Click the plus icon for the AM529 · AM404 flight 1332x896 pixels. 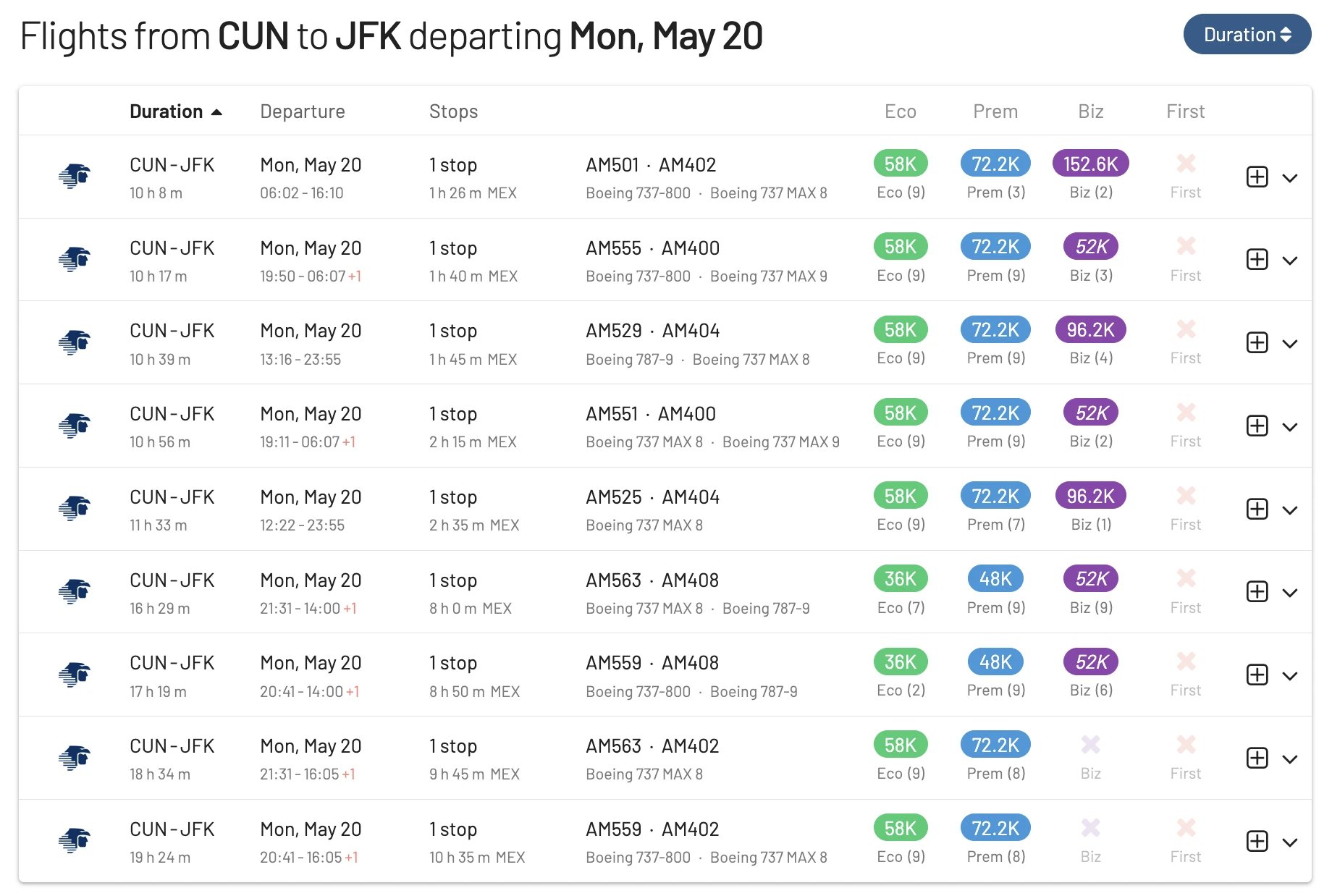tap(1257, 342)
